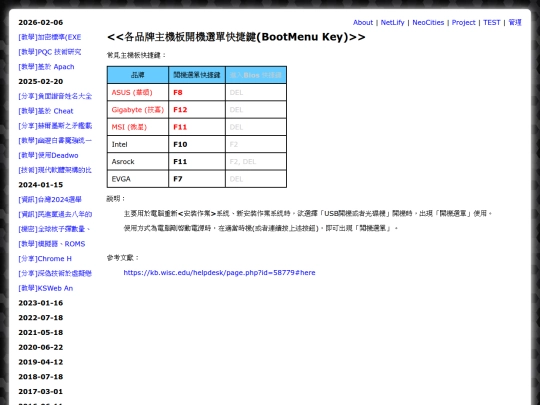
Task: Click the 'F2, DEL' cell in Asrock row
Action: 256,162
